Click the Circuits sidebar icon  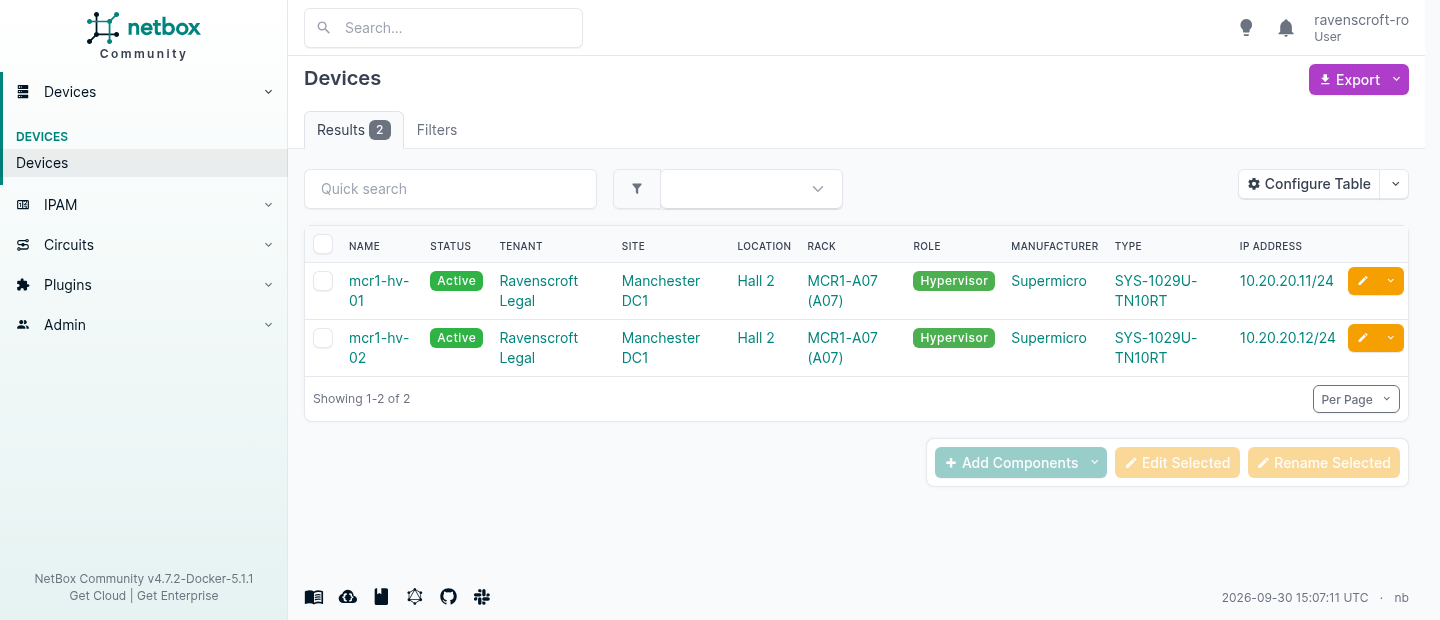(x=24, y=245)
